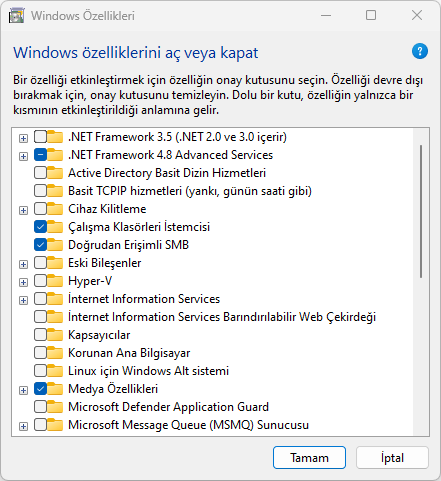Select the Microsoft Message Queue (MSMQ) Sunucusu label
The height and width of the screenshot is (481, 441).
[x=188, y=425]
